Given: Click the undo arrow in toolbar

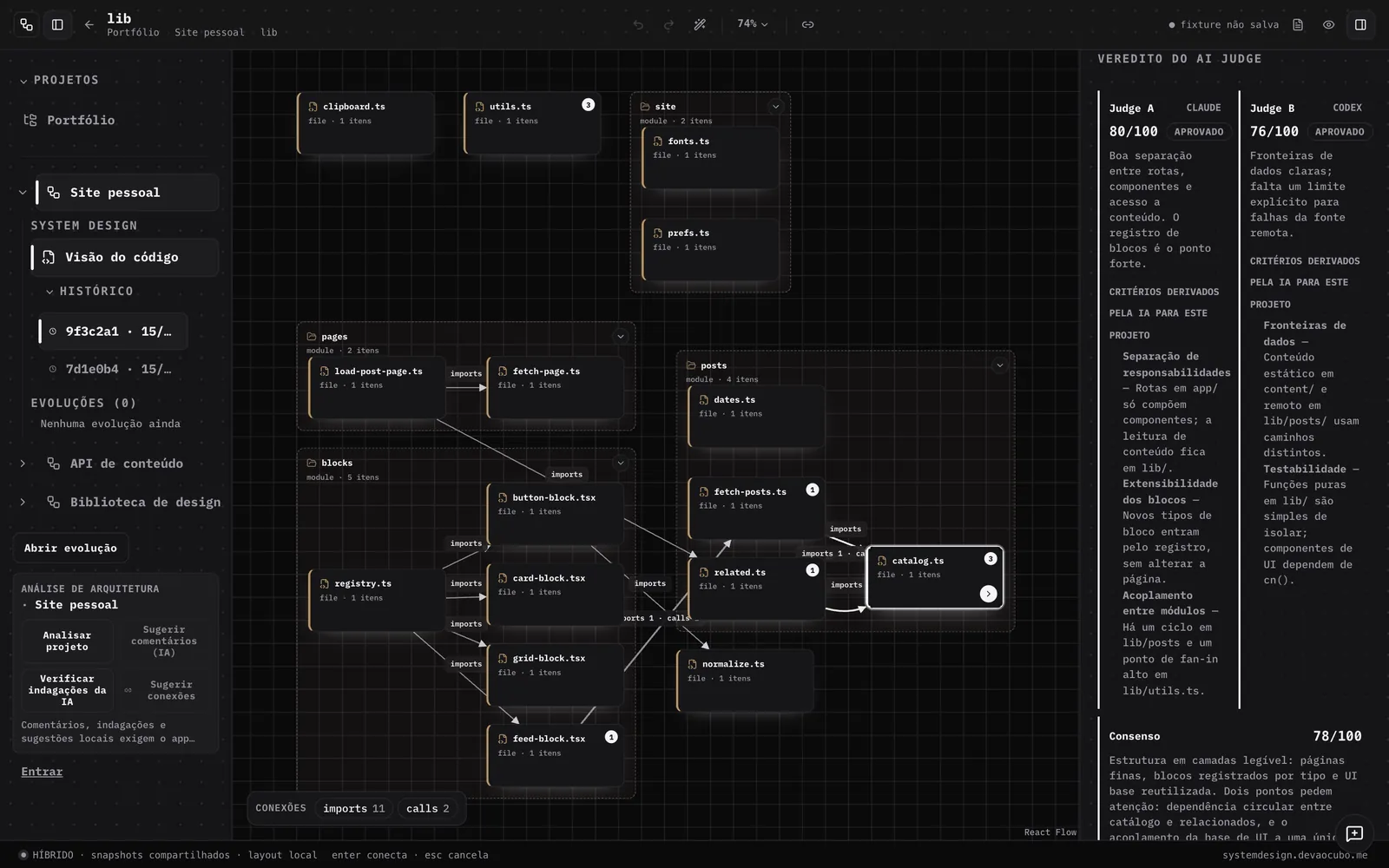Looking at the screenshot, I should (638, 24).
